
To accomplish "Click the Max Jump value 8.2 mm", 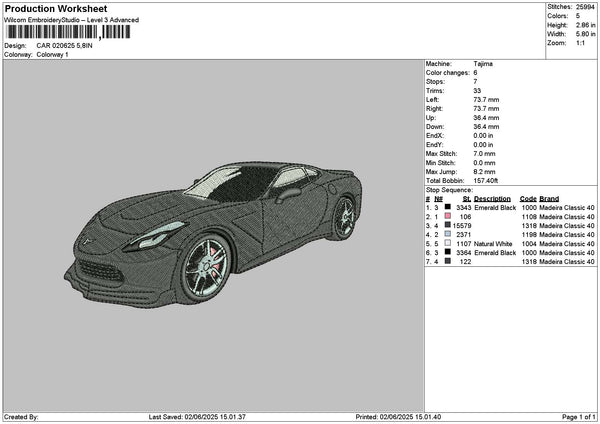I will point(484,172).
